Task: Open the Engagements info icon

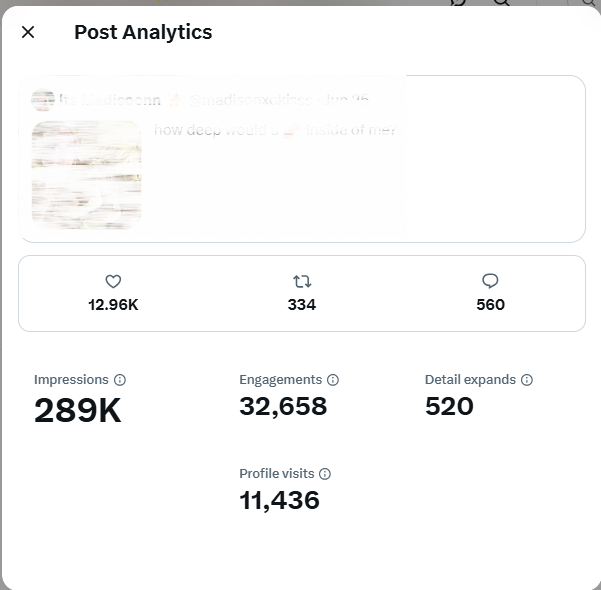Action: coord(333,380)
